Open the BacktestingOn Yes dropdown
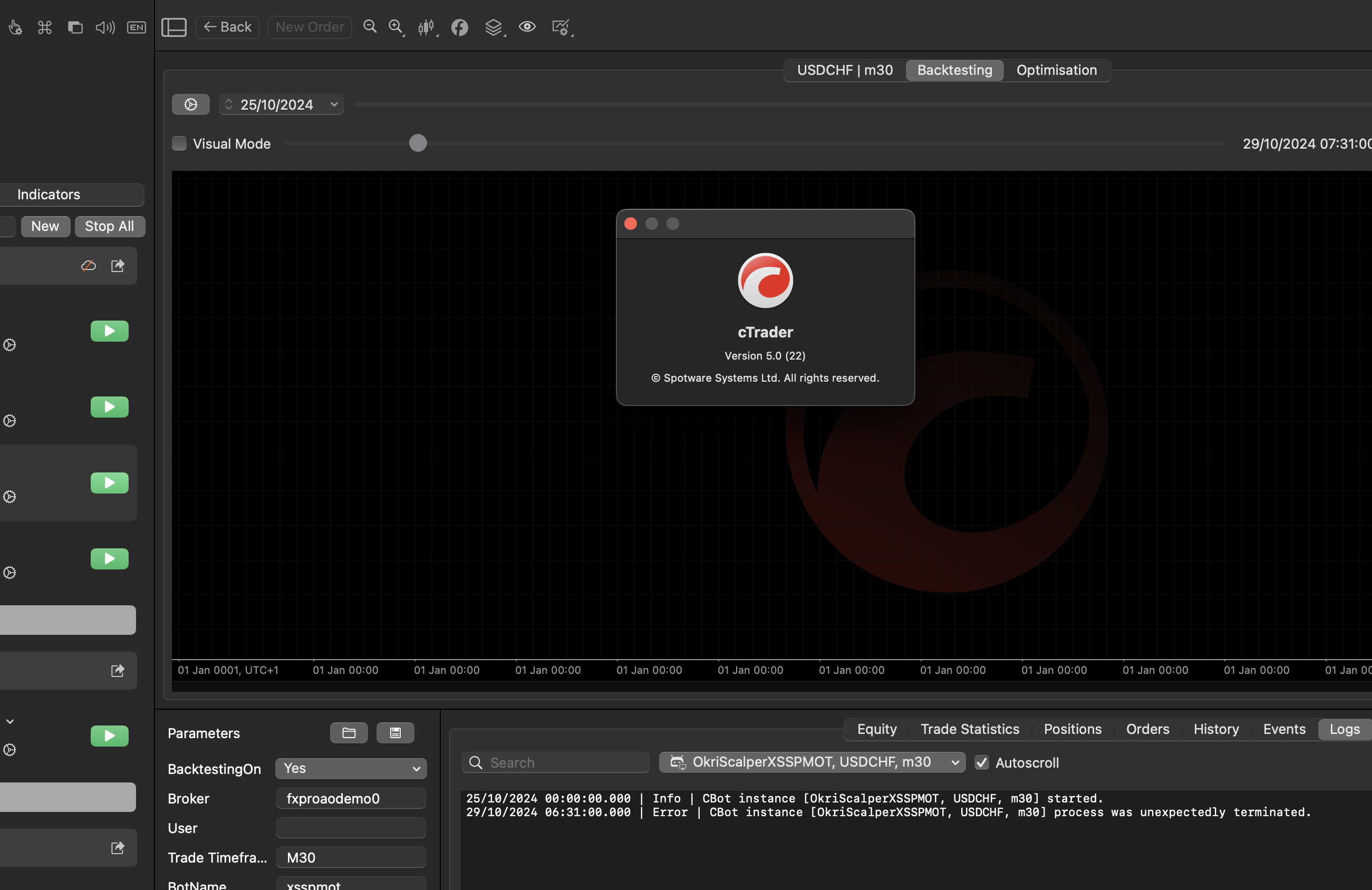This screenshot has width=1372, height=890. pos(351,768)
